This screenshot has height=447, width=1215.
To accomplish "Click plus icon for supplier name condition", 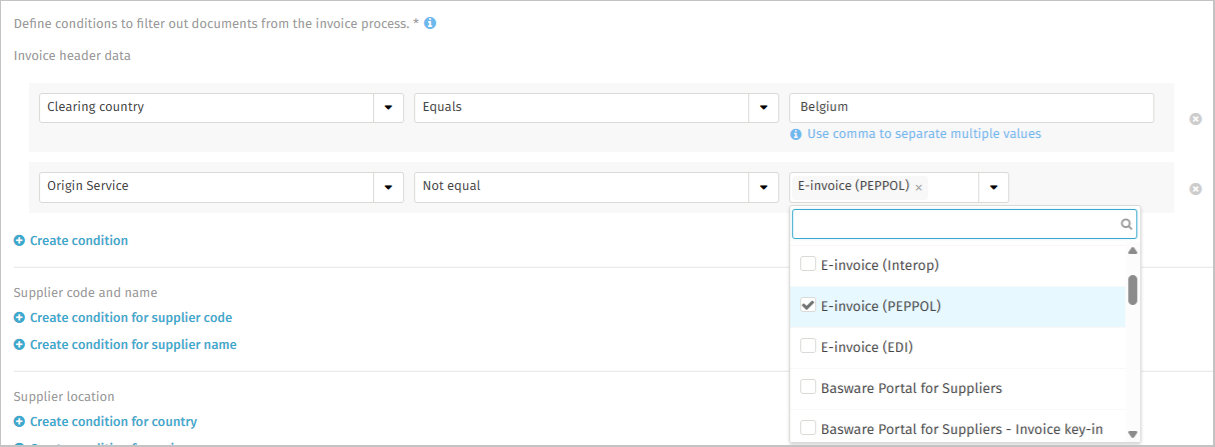I will point(19,345).
